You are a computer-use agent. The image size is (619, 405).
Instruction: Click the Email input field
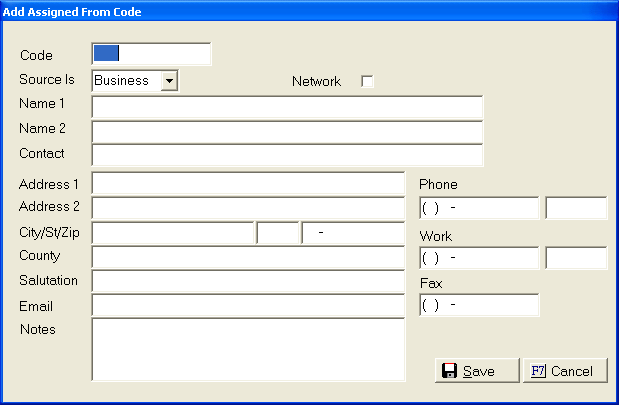click(x=248, y=306)
